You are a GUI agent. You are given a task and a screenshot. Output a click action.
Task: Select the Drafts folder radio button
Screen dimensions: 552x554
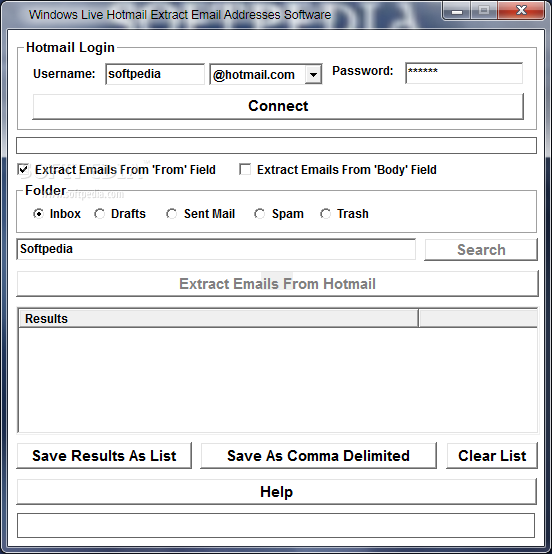click(99, 214)
